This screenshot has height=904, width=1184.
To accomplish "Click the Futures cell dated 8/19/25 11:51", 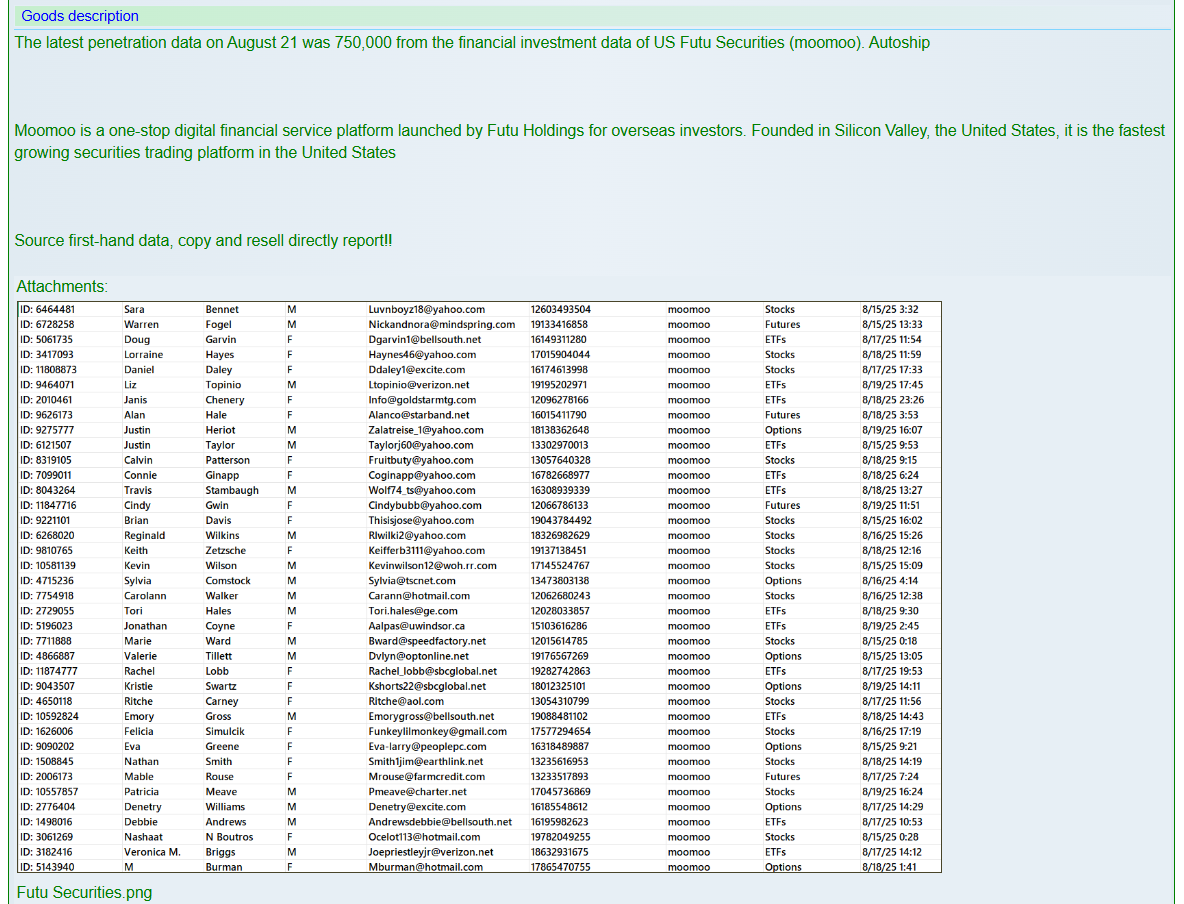I will point(782,506).
